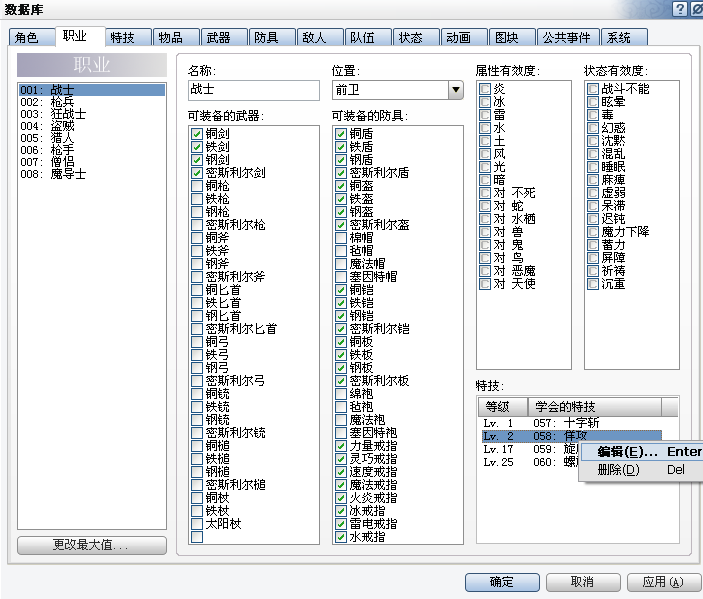Click the 取消 button
This screenshot has height=599, width=703.
[x=583, y=582]
